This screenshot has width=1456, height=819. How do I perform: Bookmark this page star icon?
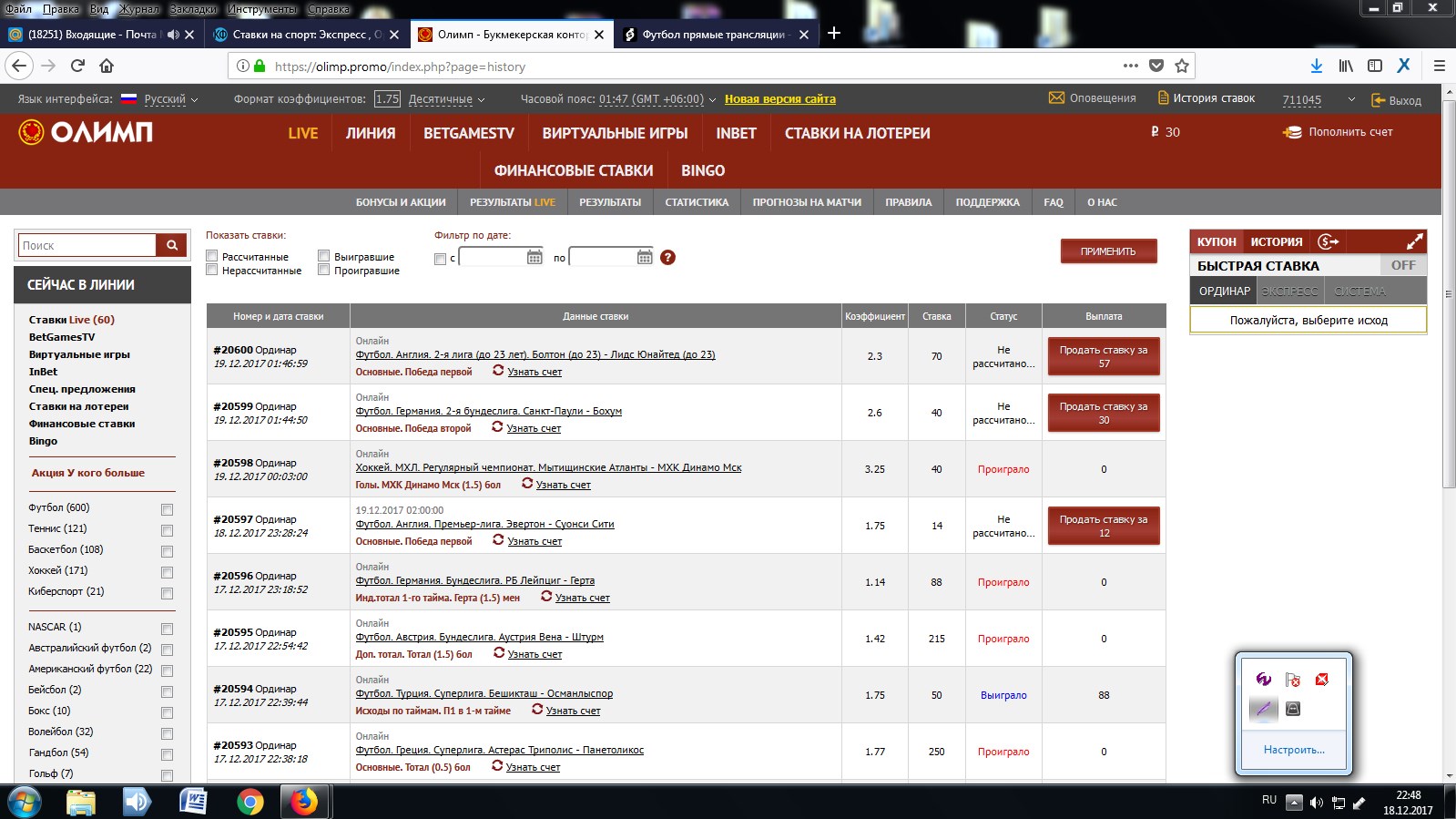[x=1182, y=66]
